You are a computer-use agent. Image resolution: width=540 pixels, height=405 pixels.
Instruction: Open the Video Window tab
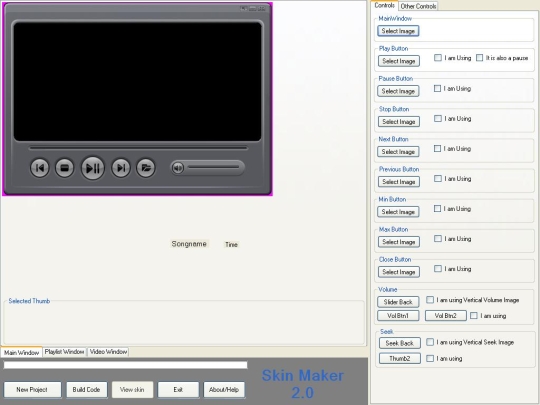point(108,352)
